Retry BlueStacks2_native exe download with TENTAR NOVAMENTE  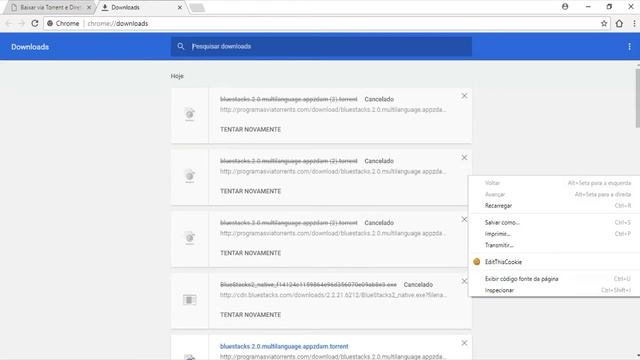(x=251, y=315)
